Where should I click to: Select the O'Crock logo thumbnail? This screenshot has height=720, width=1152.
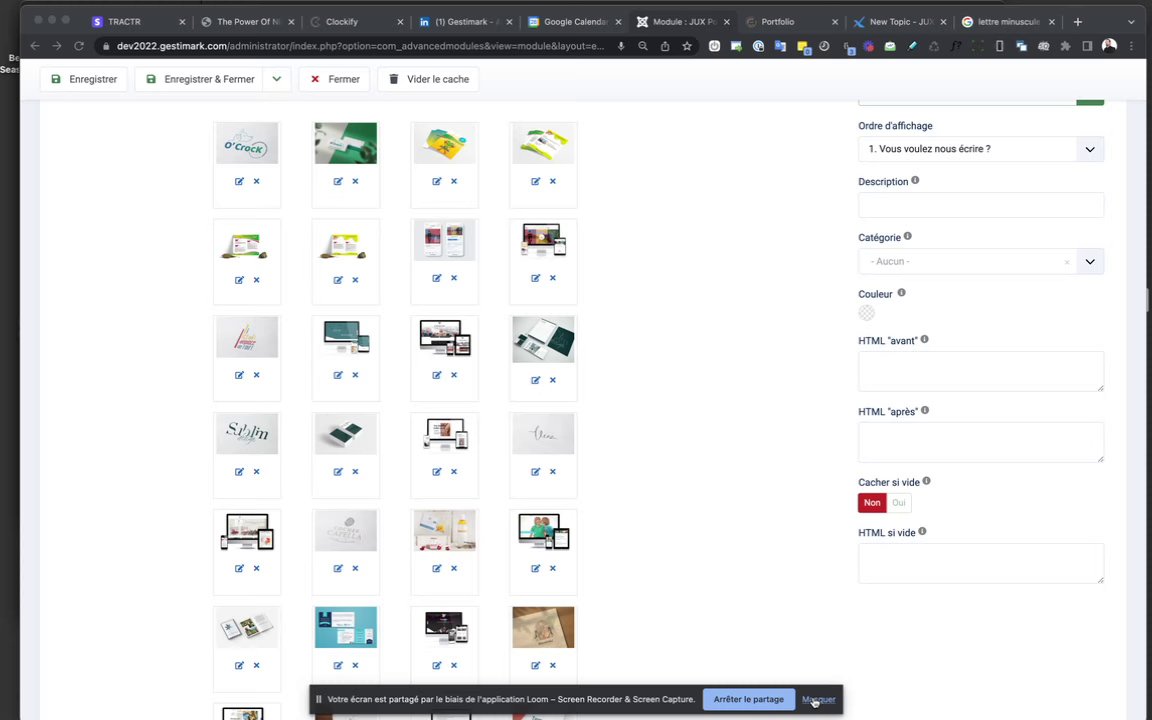click(247, 143)
